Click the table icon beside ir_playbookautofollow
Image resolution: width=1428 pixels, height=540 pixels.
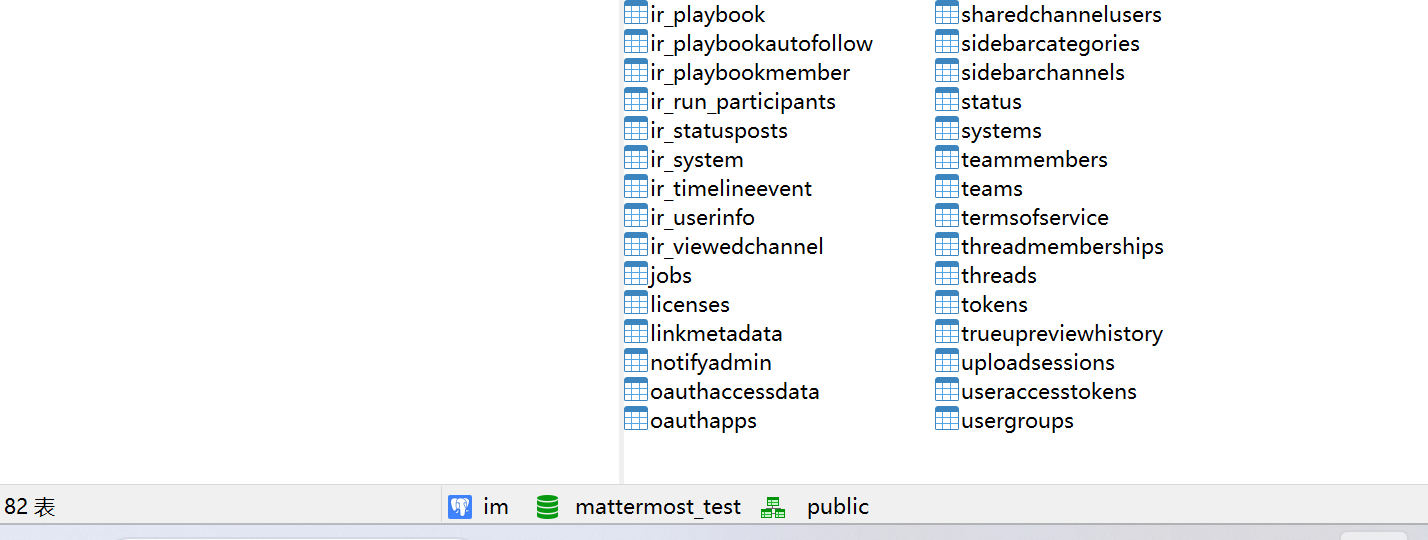click(635, 42)
